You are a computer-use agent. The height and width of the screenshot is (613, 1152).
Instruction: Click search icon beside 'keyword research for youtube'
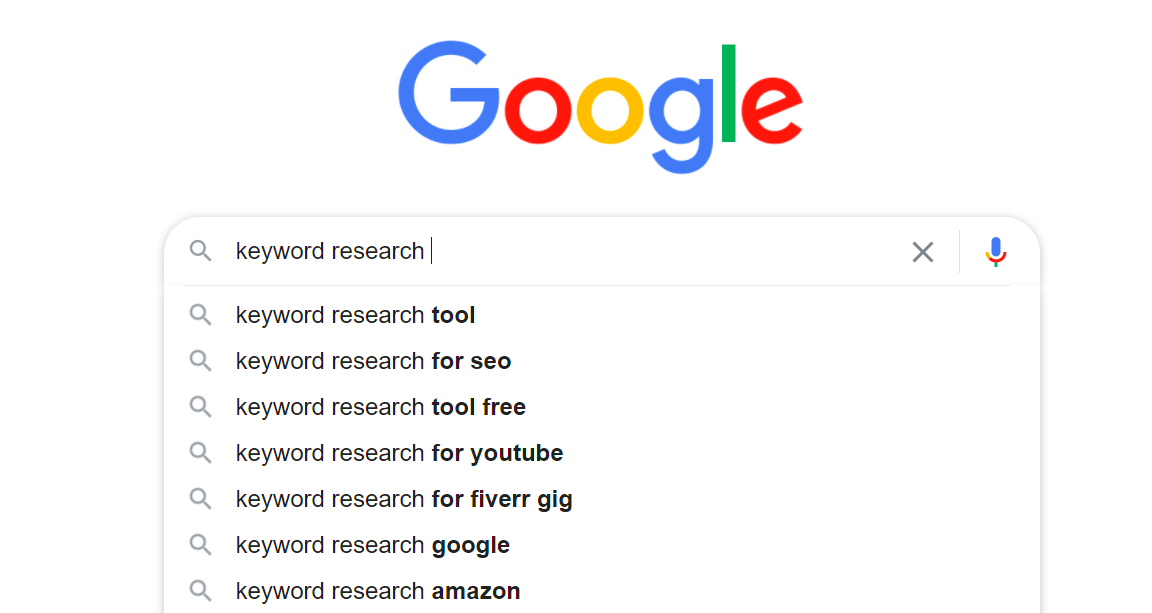pyautogui.click(x=201, y=453)
